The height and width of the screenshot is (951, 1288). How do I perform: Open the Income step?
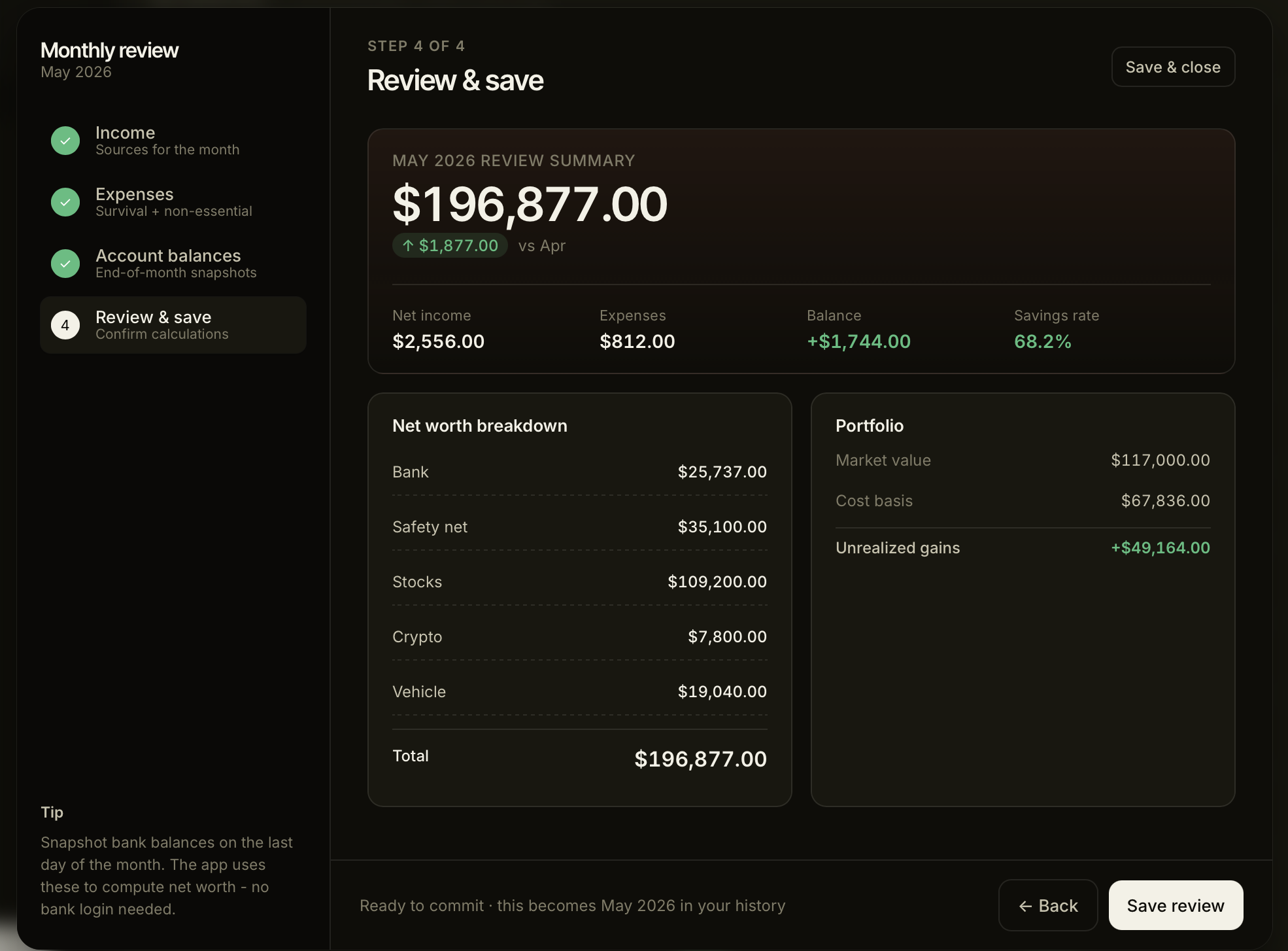pos(173,141)
